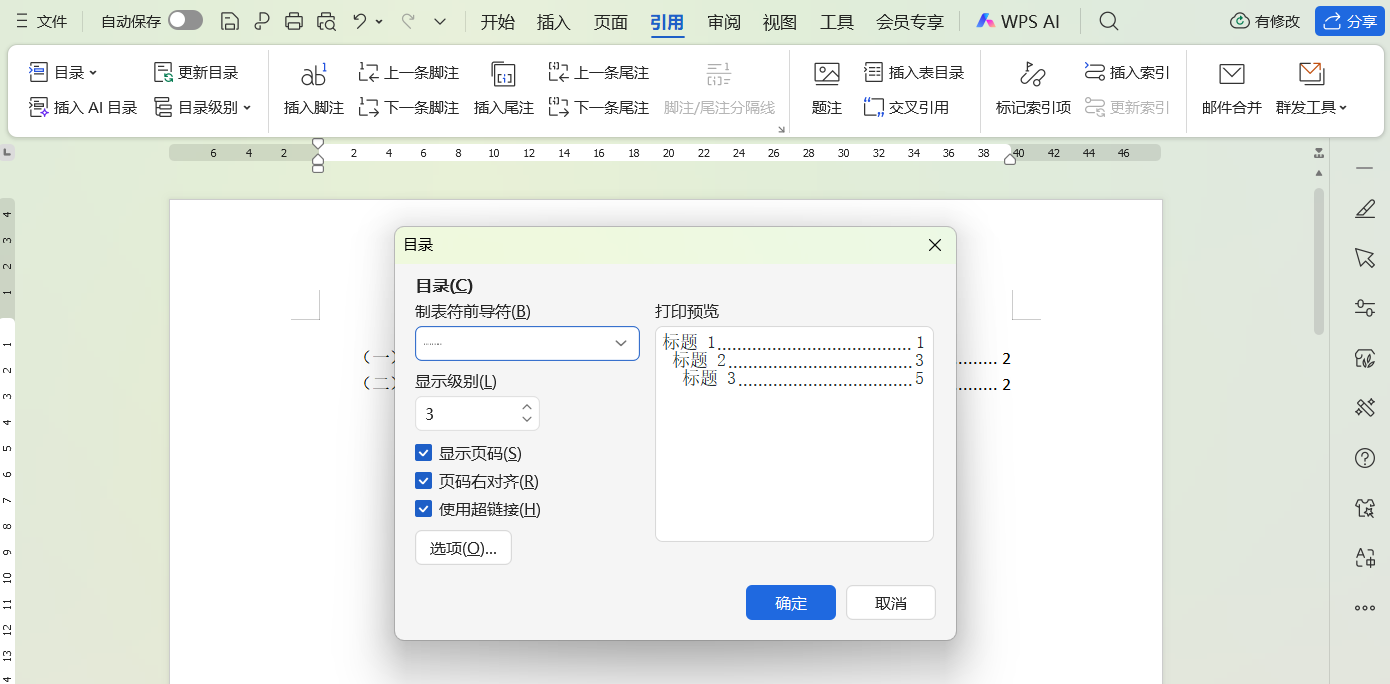This screenshot has height=684, width=1390.
Task: Open the Print icon
Action: click(293, 20)
